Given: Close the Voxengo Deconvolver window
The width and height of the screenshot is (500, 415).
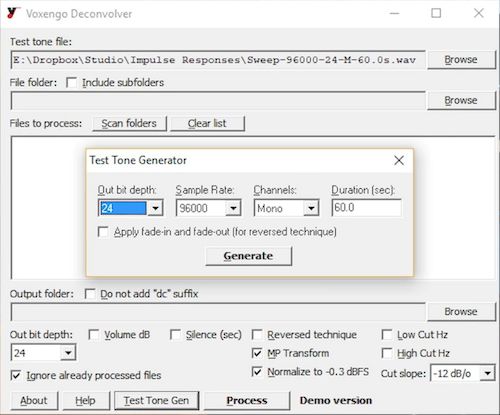Looking at the screenshot, I should [479, 13].
